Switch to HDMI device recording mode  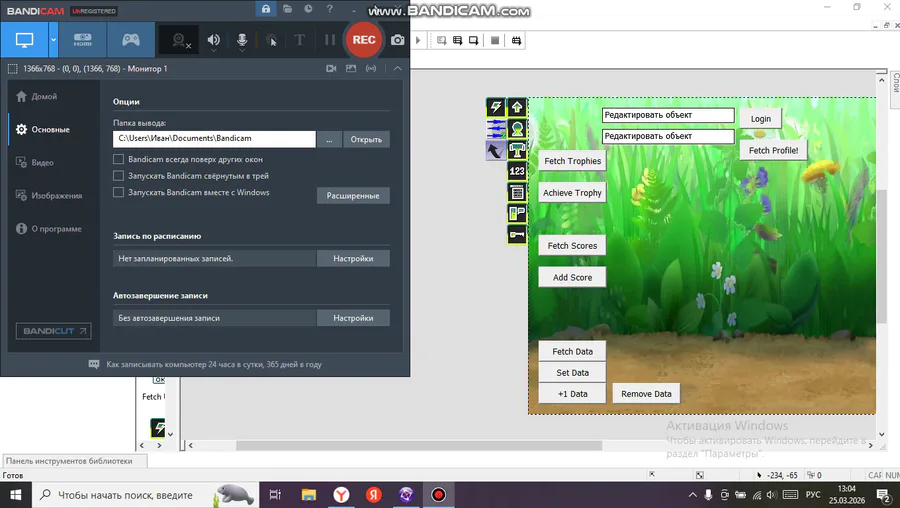tap(83, 40)
